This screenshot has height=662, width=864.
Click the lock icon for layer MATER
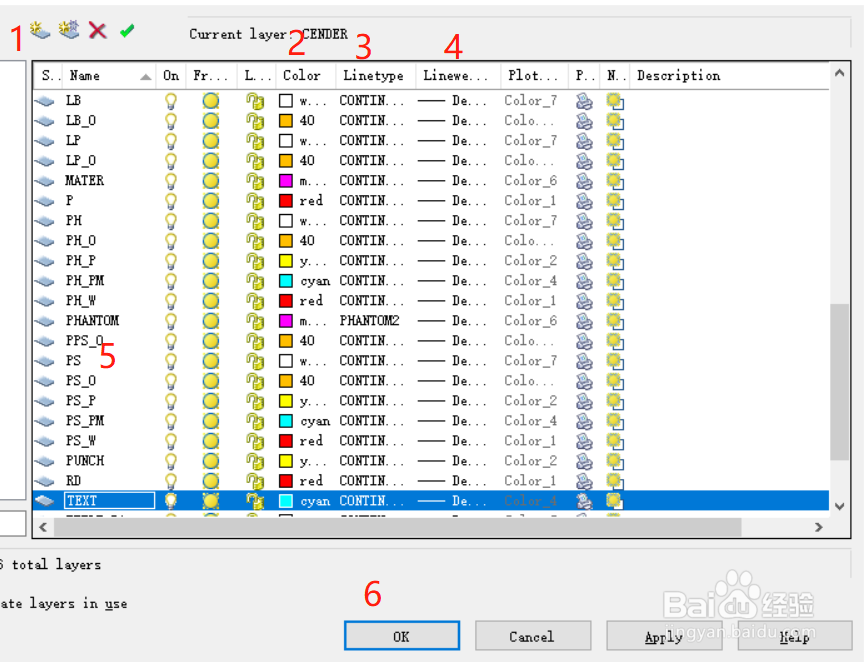click(x=255, y=181)
